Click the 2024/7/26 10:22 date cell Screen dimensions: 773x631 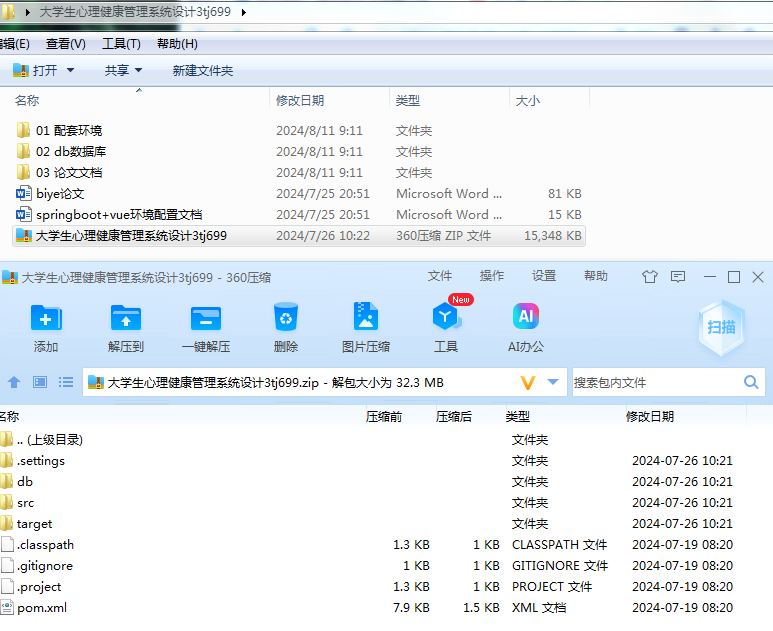(323, 236)
